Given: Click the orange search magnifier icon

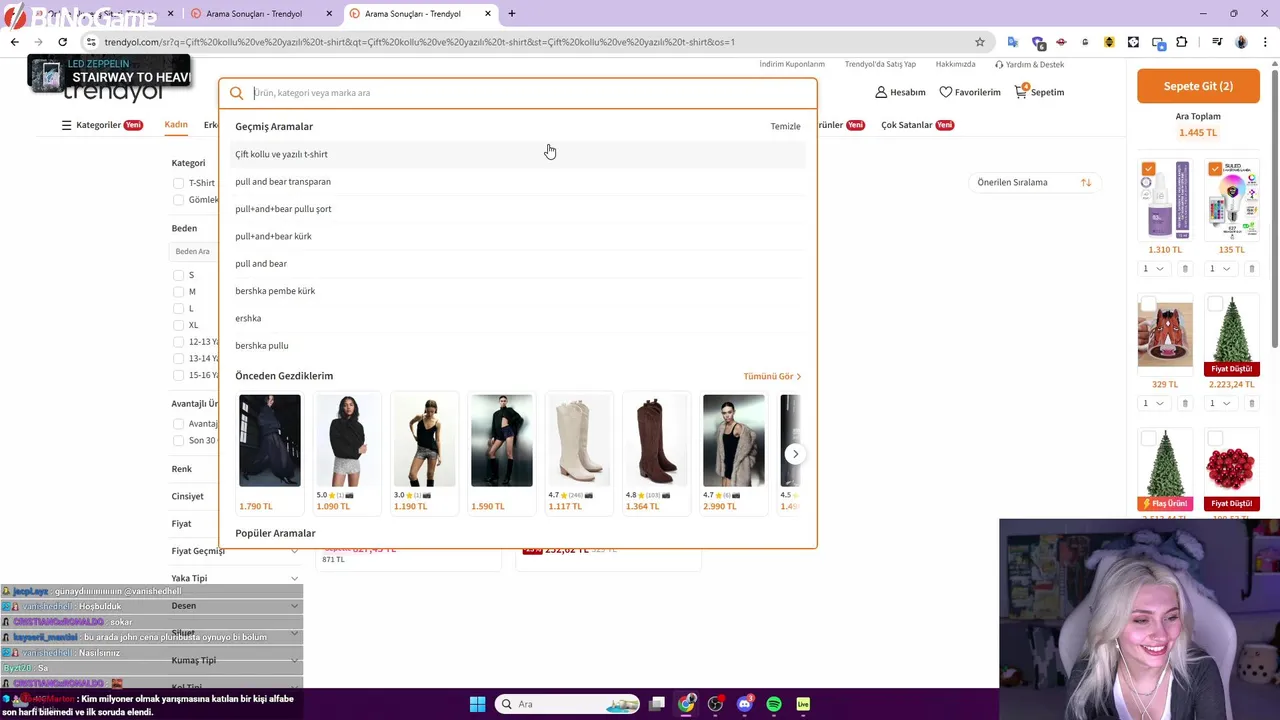Looking at the screenshot, I should point(237,93).
